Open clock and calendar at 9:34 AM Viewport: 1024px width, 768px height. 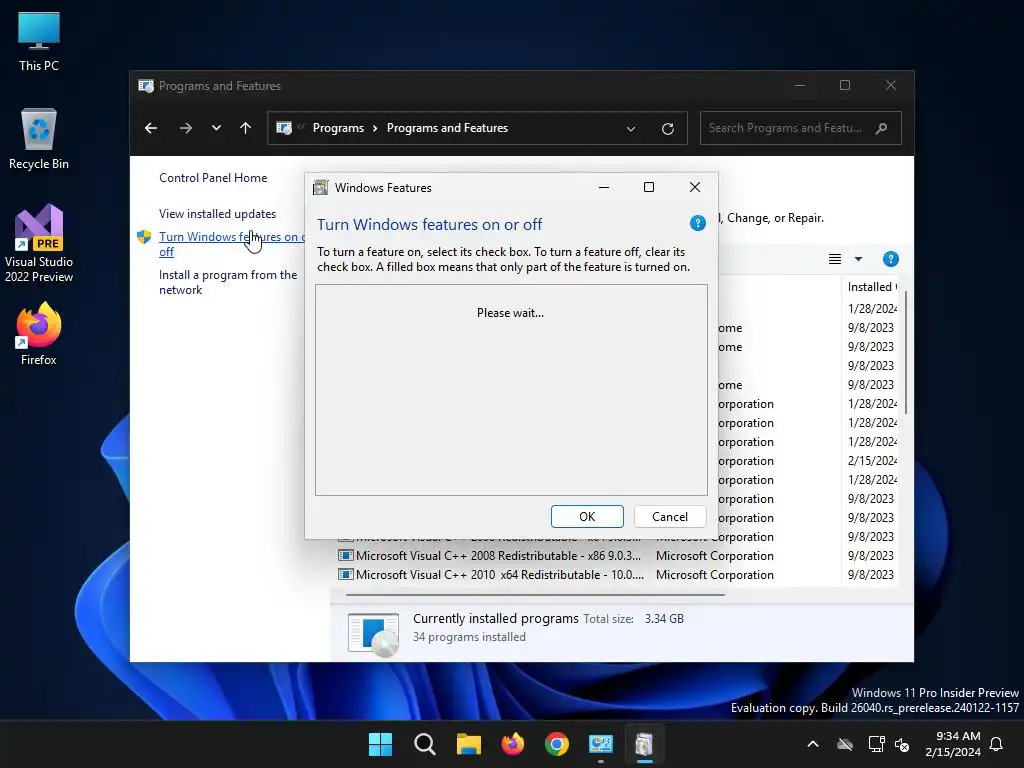tap(953, 744)
